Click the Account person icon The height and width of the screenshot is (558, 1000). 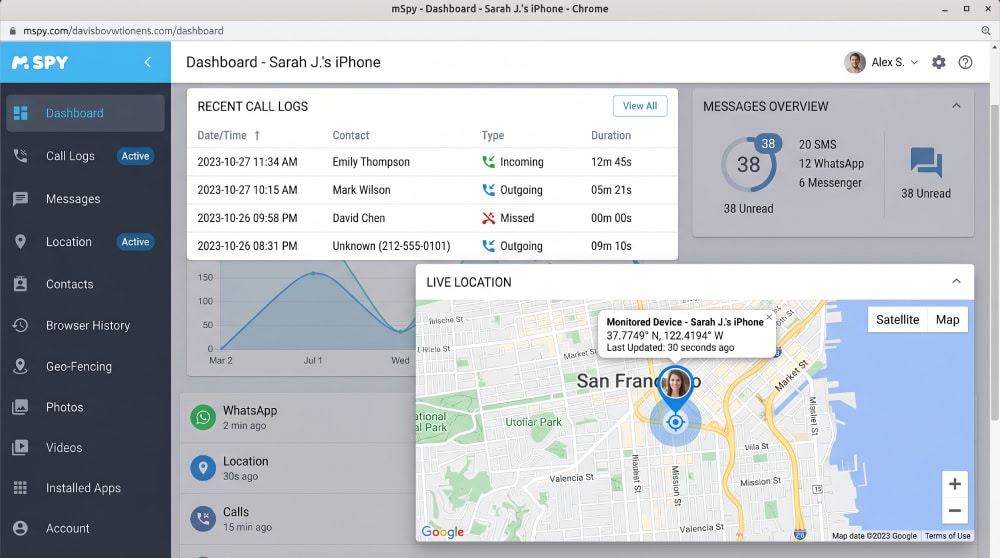(x=20, y=528)
